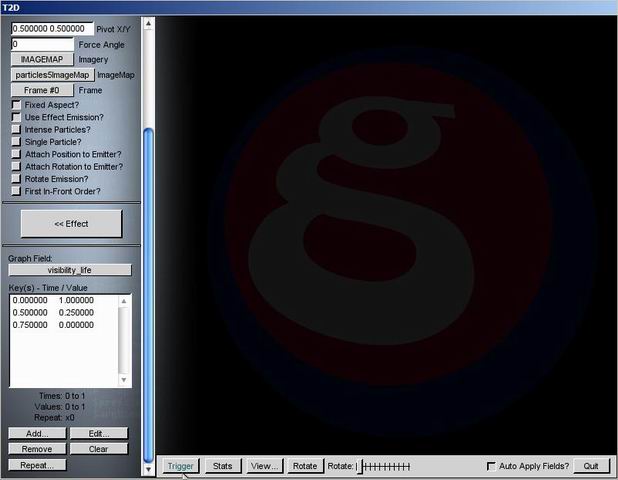Click the Repeat: x0 text

click(x=54, y=418)
